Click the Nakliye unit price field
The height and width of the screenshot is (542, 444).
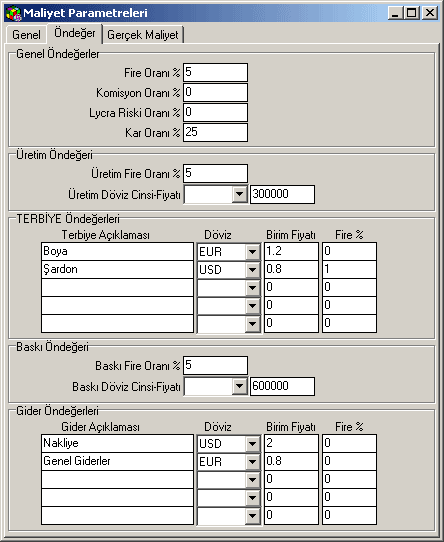click(x=291, y=443)
